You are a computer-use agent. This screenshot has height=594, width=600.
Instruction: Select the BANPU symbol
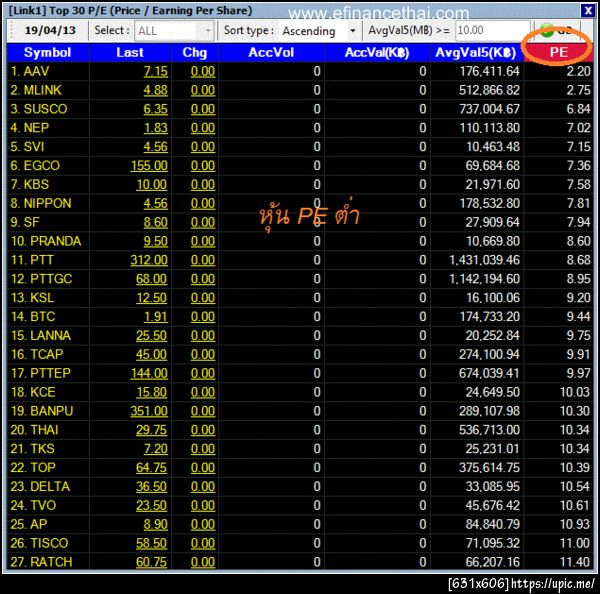click(x=42, y=411)
